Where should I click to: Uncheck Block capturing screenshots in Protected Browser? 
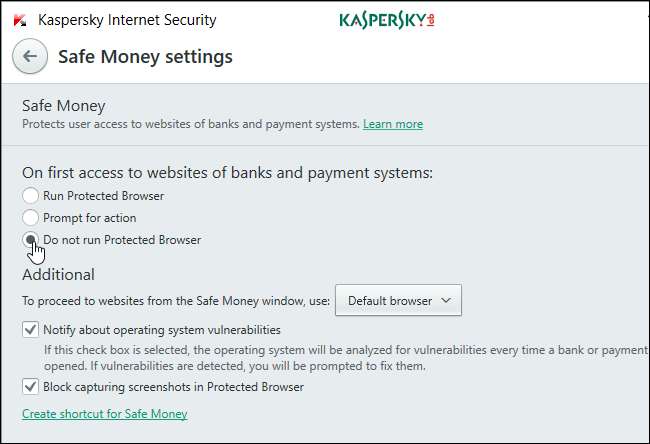point(31,387)
